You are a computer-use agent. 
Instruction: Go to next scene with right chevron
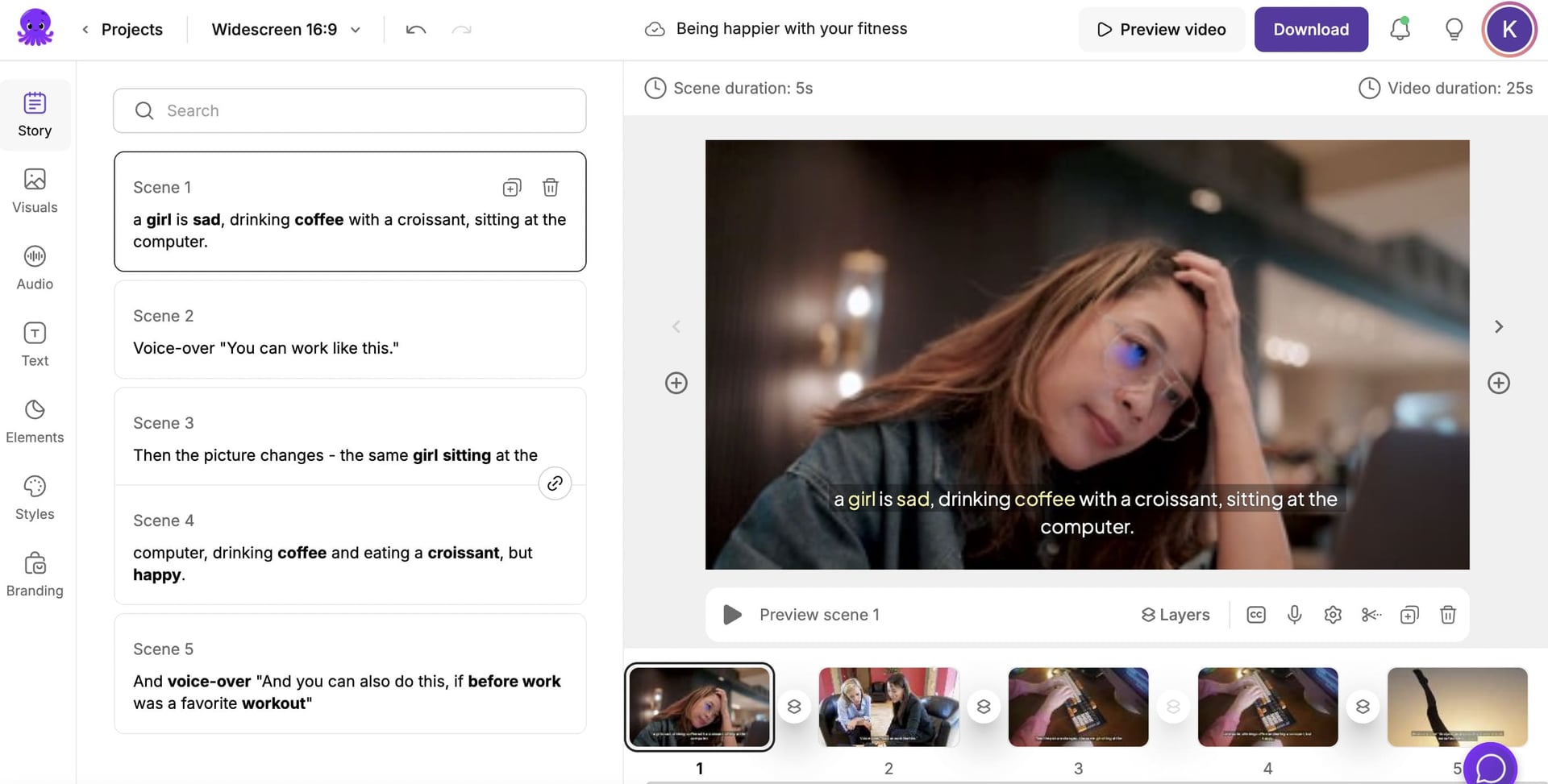pyautogui.click(x=1499, y=326)
